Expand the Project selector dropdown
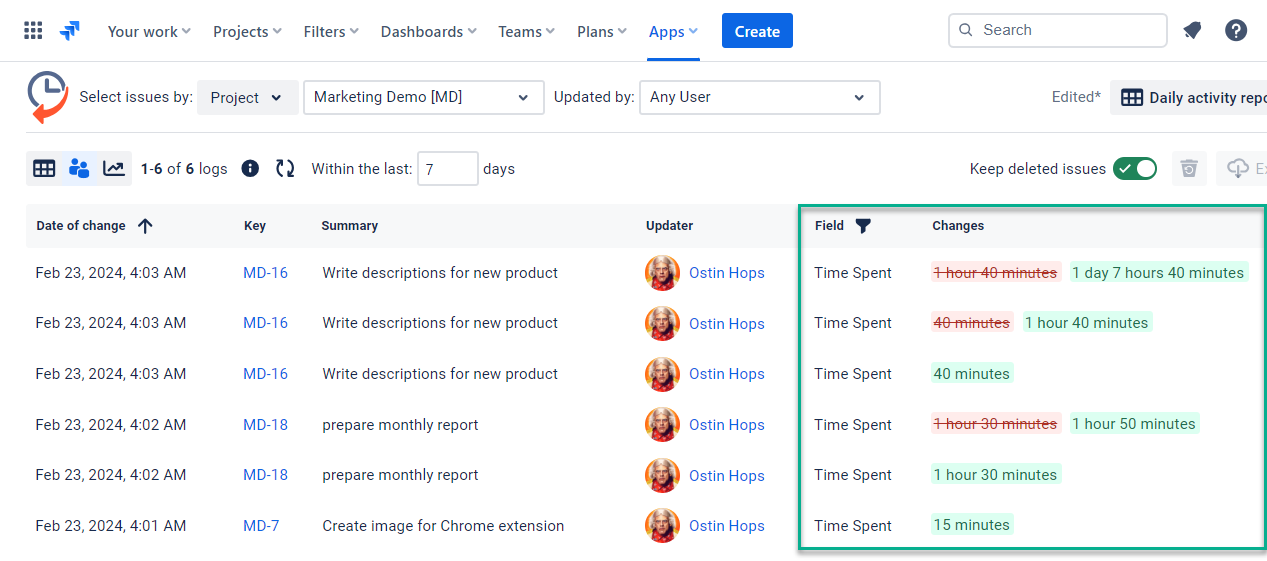 click(248, 98)
